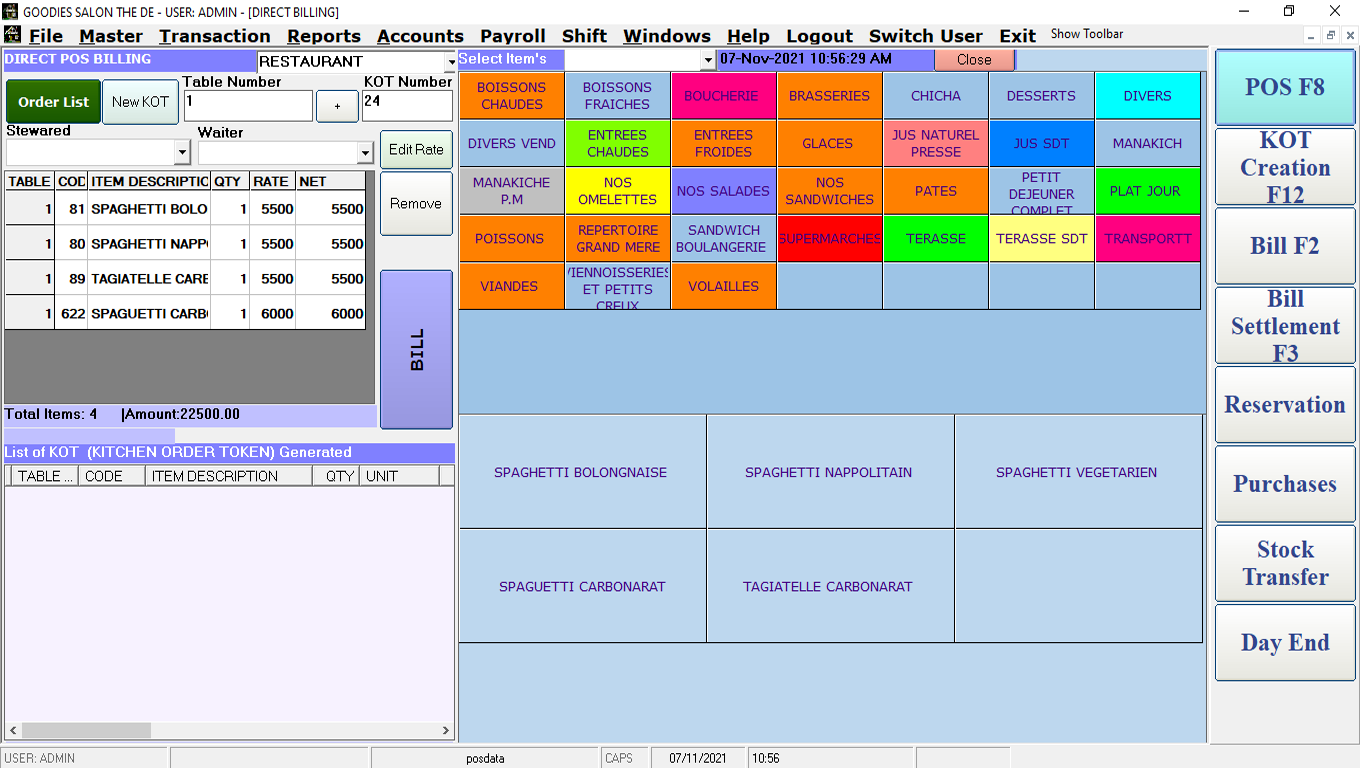The image size is (1360, 768).
Task: Click the Table Number input field
Action: click(x=248, y=106)
